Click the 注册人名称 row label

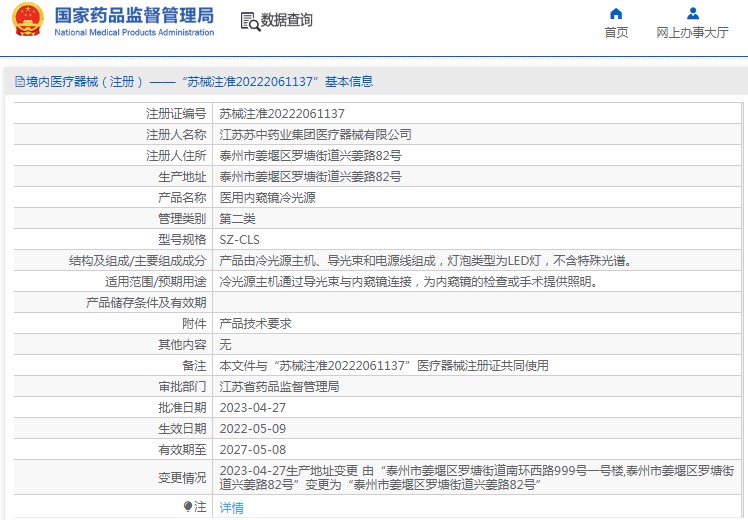point(176,135)
